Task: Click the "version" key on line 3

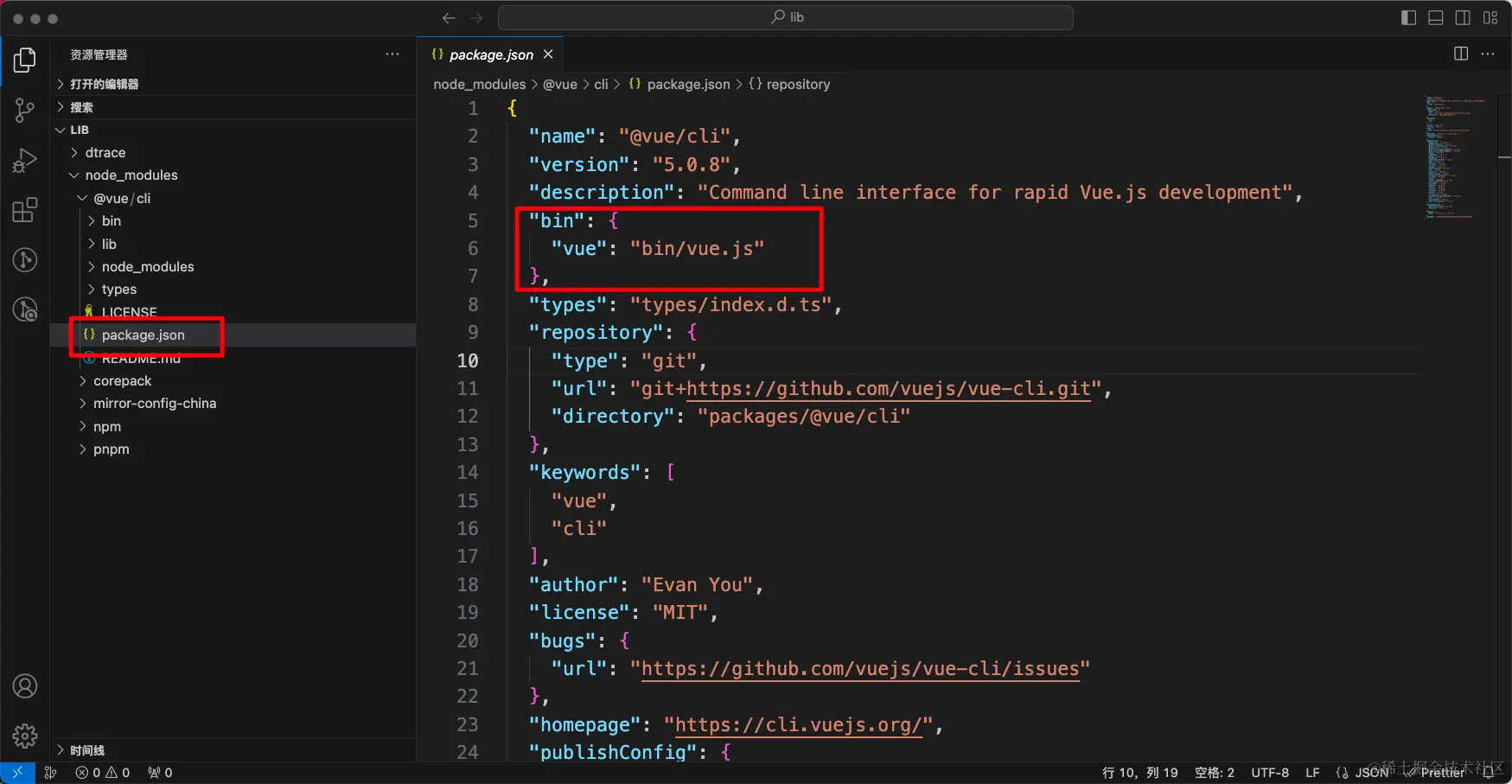Action: pyautogui.click(x=579, y=164)
